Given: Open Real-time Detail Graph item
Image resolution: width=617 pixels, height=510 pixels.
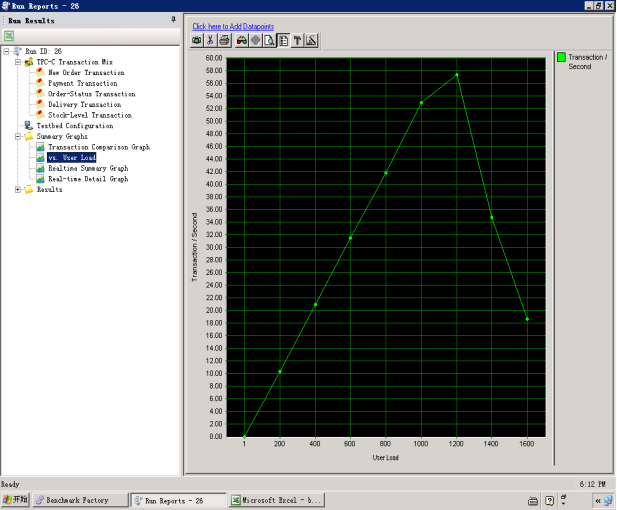Looking at the screenshot, I should pos(88,179).
